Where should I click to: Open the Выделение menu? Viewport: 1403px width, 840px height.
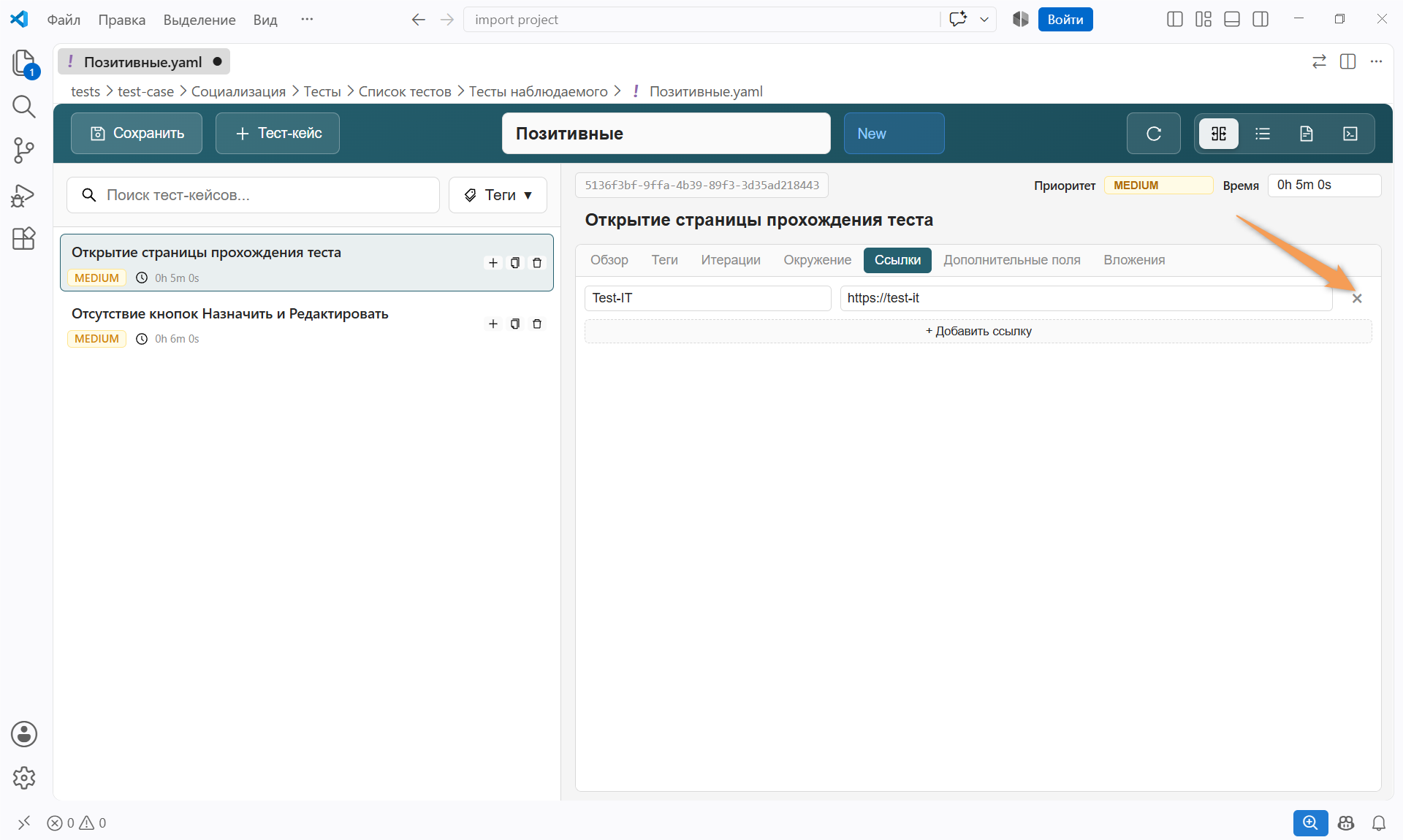(199, 20)
